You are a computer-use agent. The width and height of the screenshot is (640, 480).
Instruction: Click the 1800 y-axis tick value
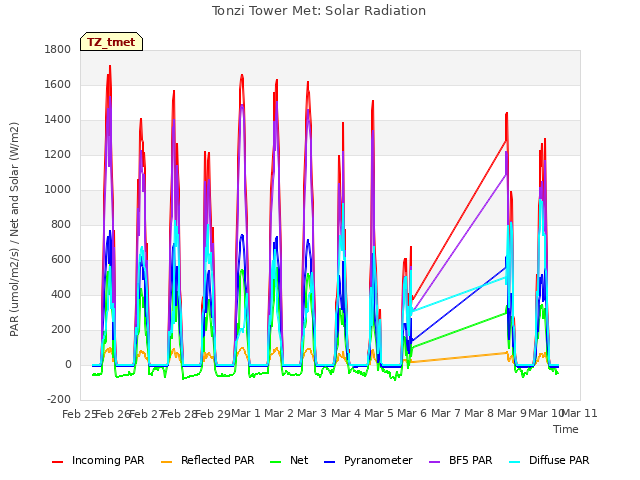58,49
